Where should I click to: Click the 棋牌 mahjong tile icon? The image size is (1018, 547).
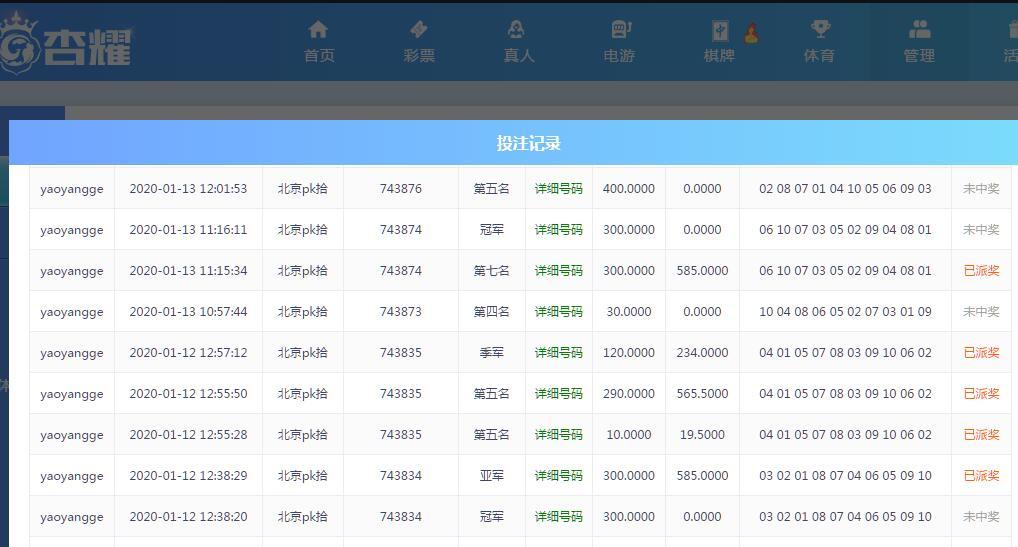pyautogui.click(x=720, y=30)
